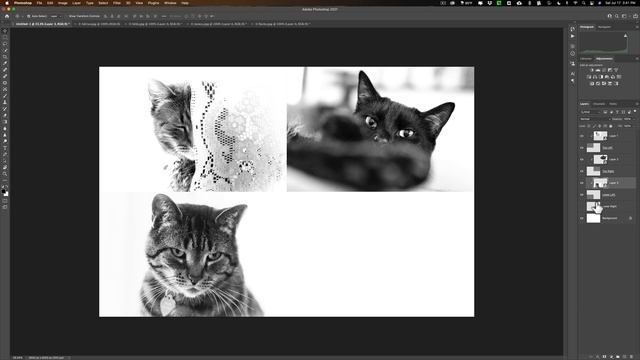Select the Zoom tool in toolbar
Image resolution: width=640 pixels, height=360 pixels.
(5, 174)
